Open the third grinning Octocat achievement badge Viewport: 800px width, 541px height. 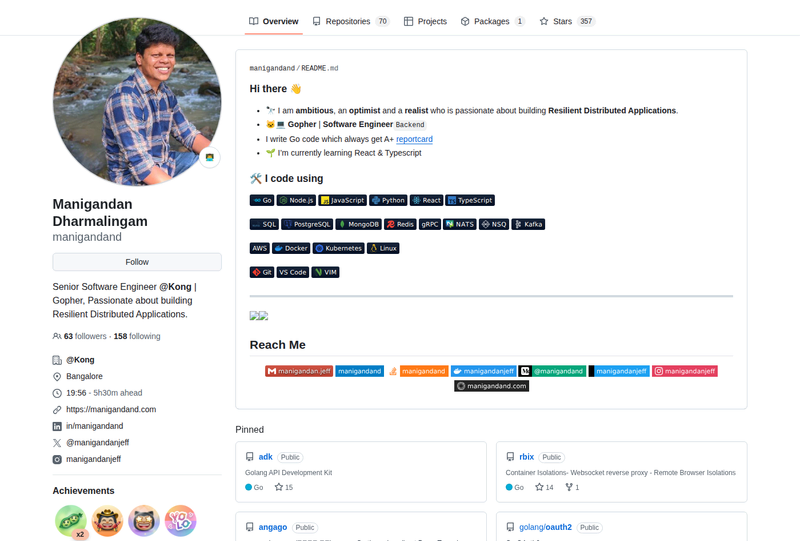click(x=144, y=521)
